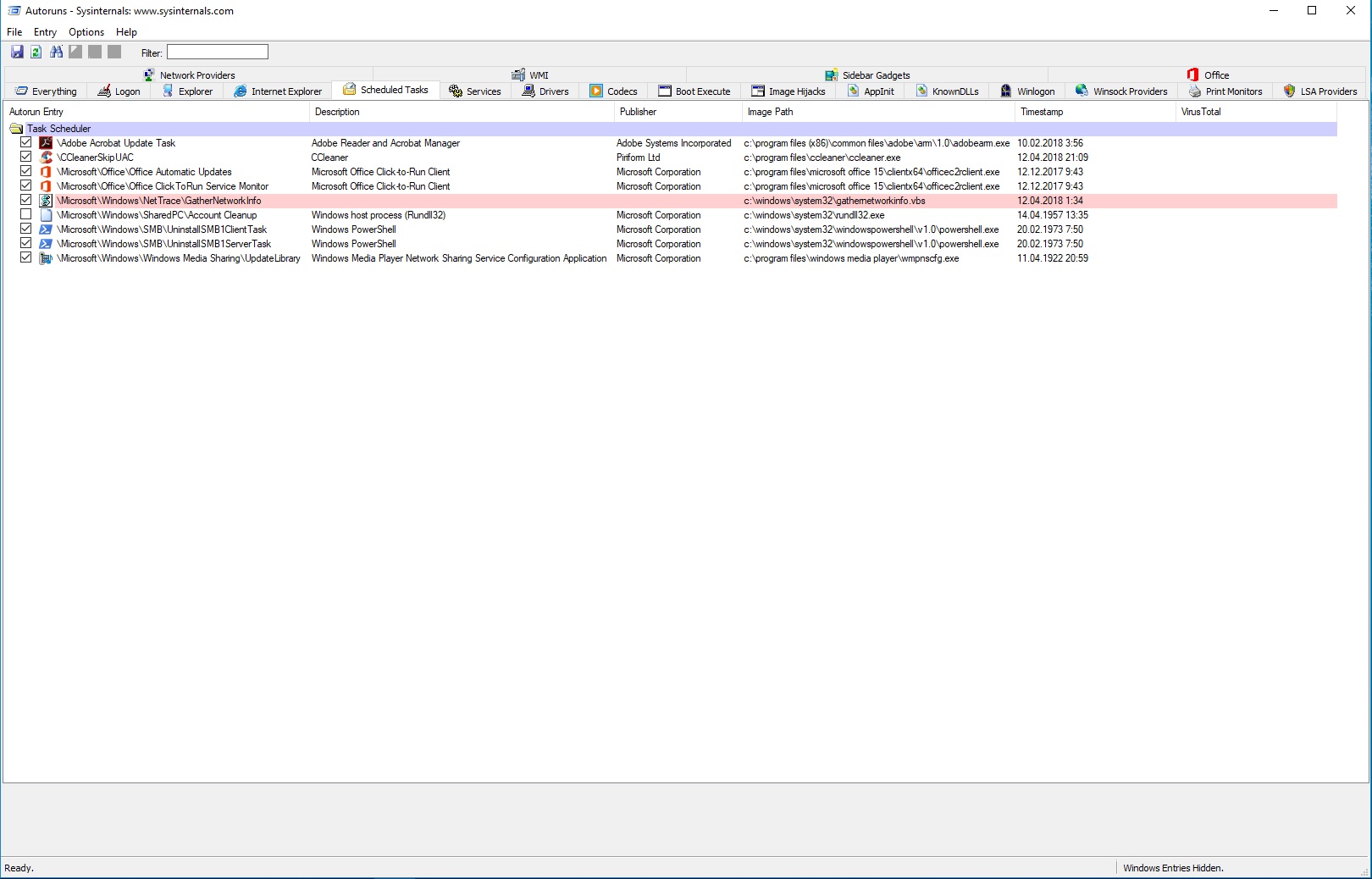The height and width of the screenshot is (879, 1372).
Task: Click the WMI tab icon
Action: click(x=518, y=75)
